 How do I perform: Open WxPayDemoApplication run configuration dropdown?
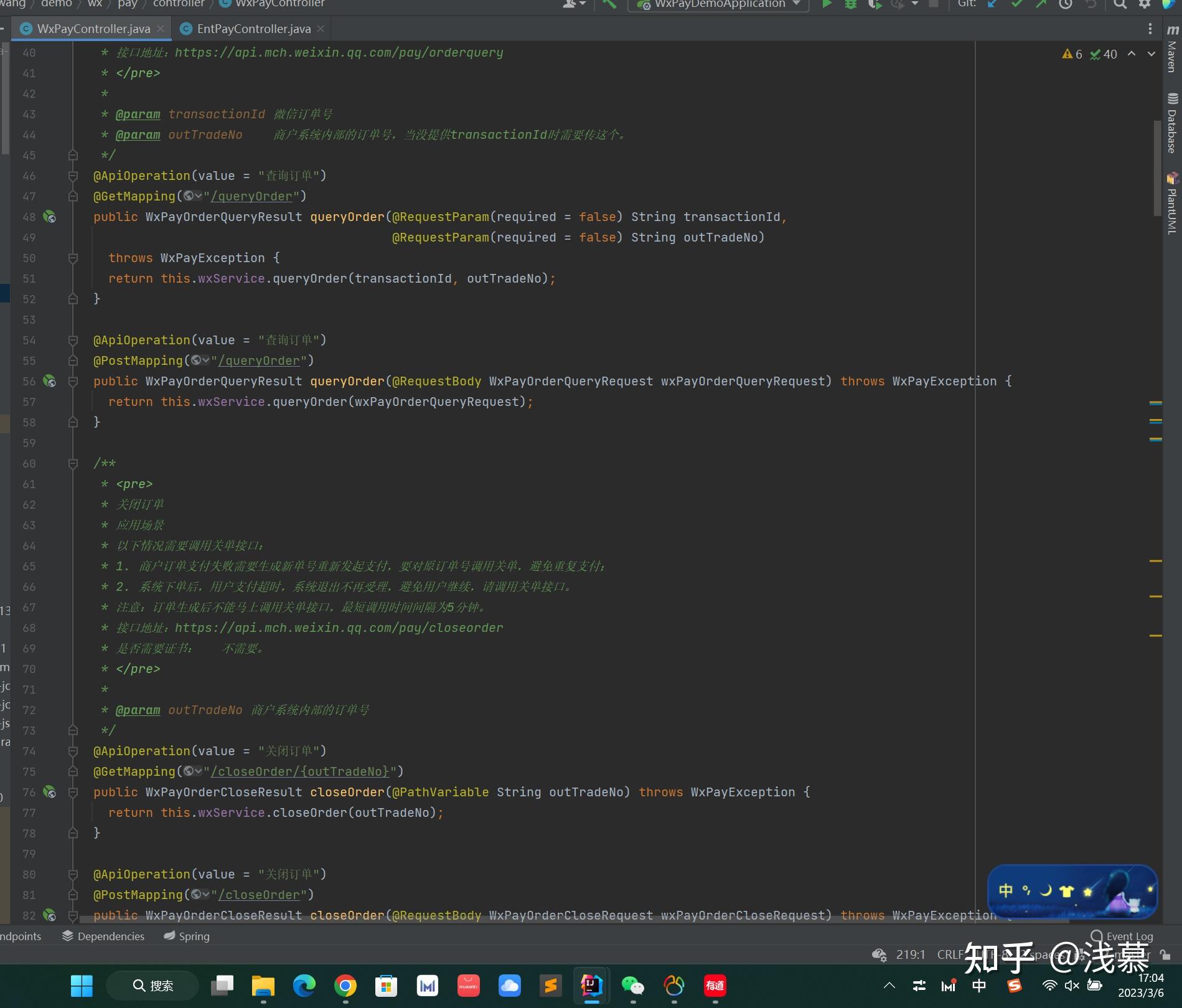pos(719,4)
